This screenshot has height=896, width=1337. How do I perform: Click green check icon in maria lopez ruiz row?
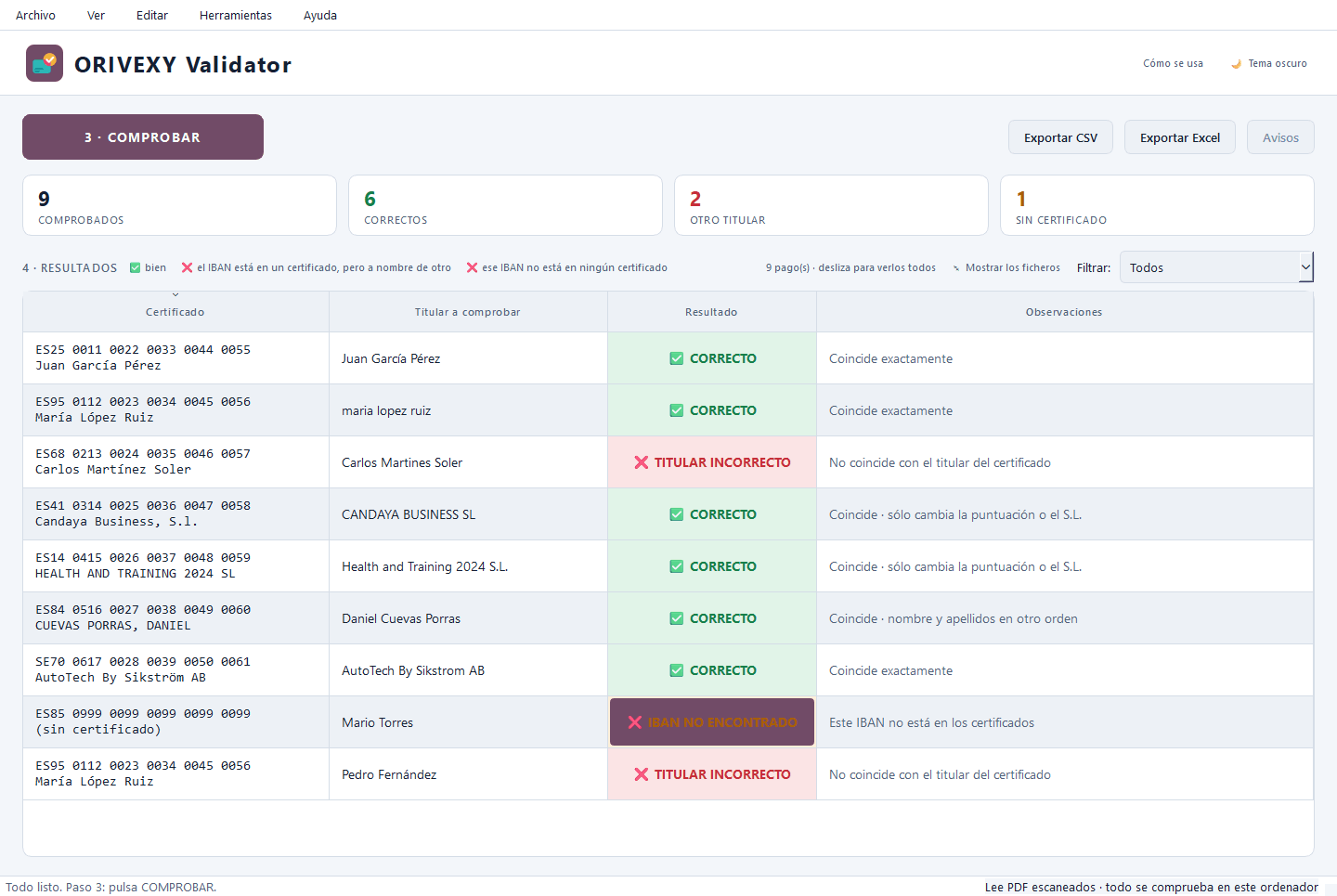click(677, 410)
